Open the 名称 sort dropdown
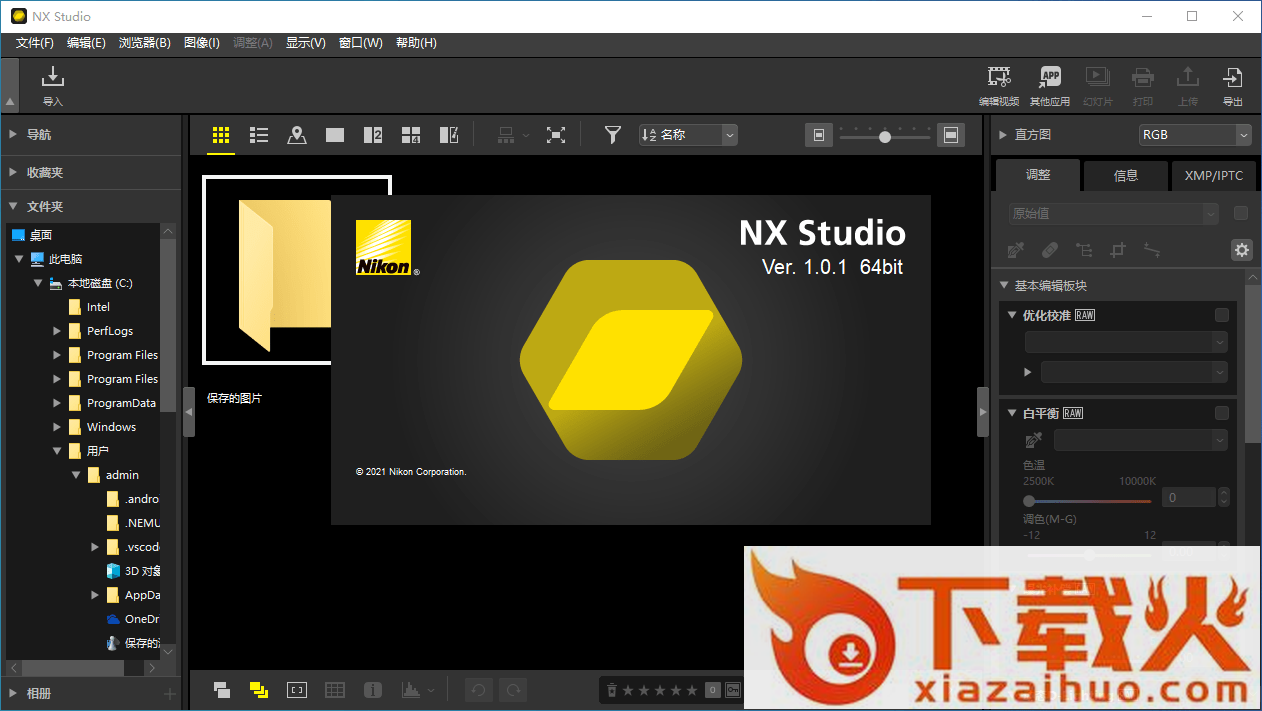Screen dimensions: 1262x711 [x=688, y=135]
